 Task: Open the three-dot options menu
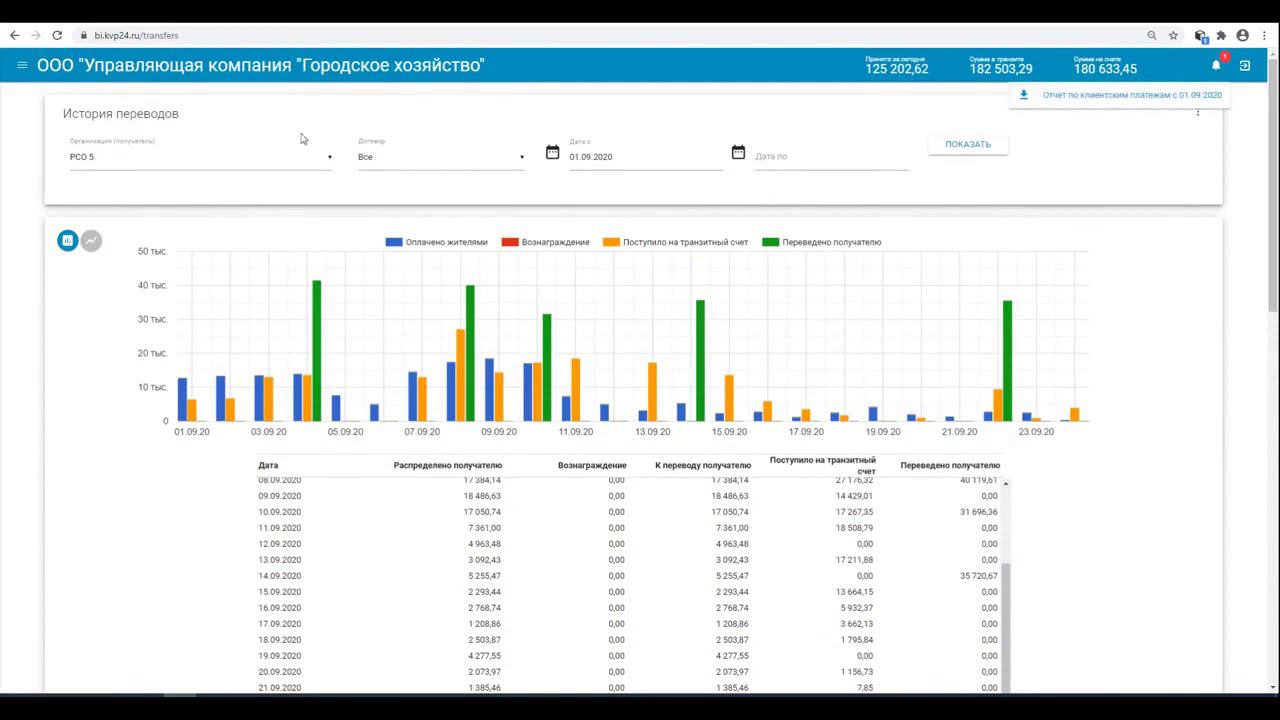[1198, 112]
